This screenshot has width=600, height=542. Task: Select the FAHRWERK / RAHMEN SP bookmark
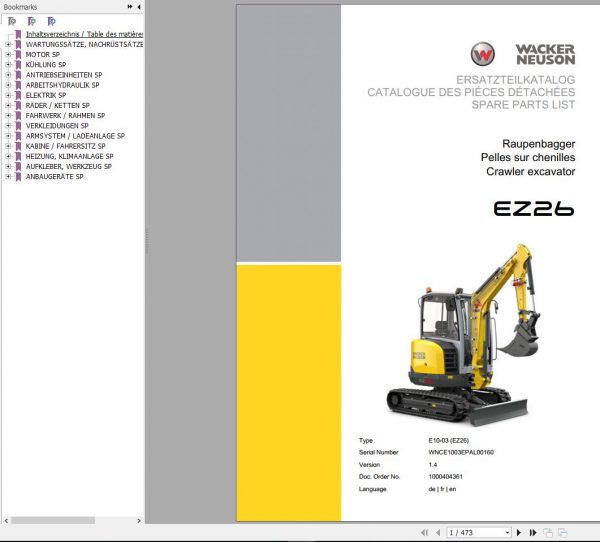pos(65,116)
